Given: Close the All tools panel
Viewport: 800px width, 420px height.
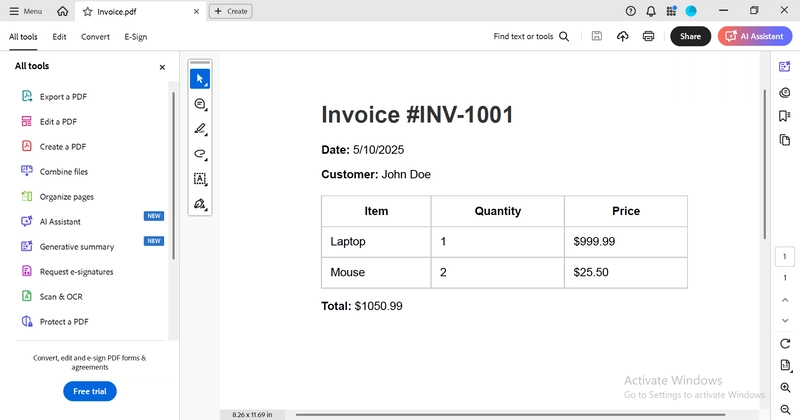Looking at the screenshot, I should tap(162, 67).
